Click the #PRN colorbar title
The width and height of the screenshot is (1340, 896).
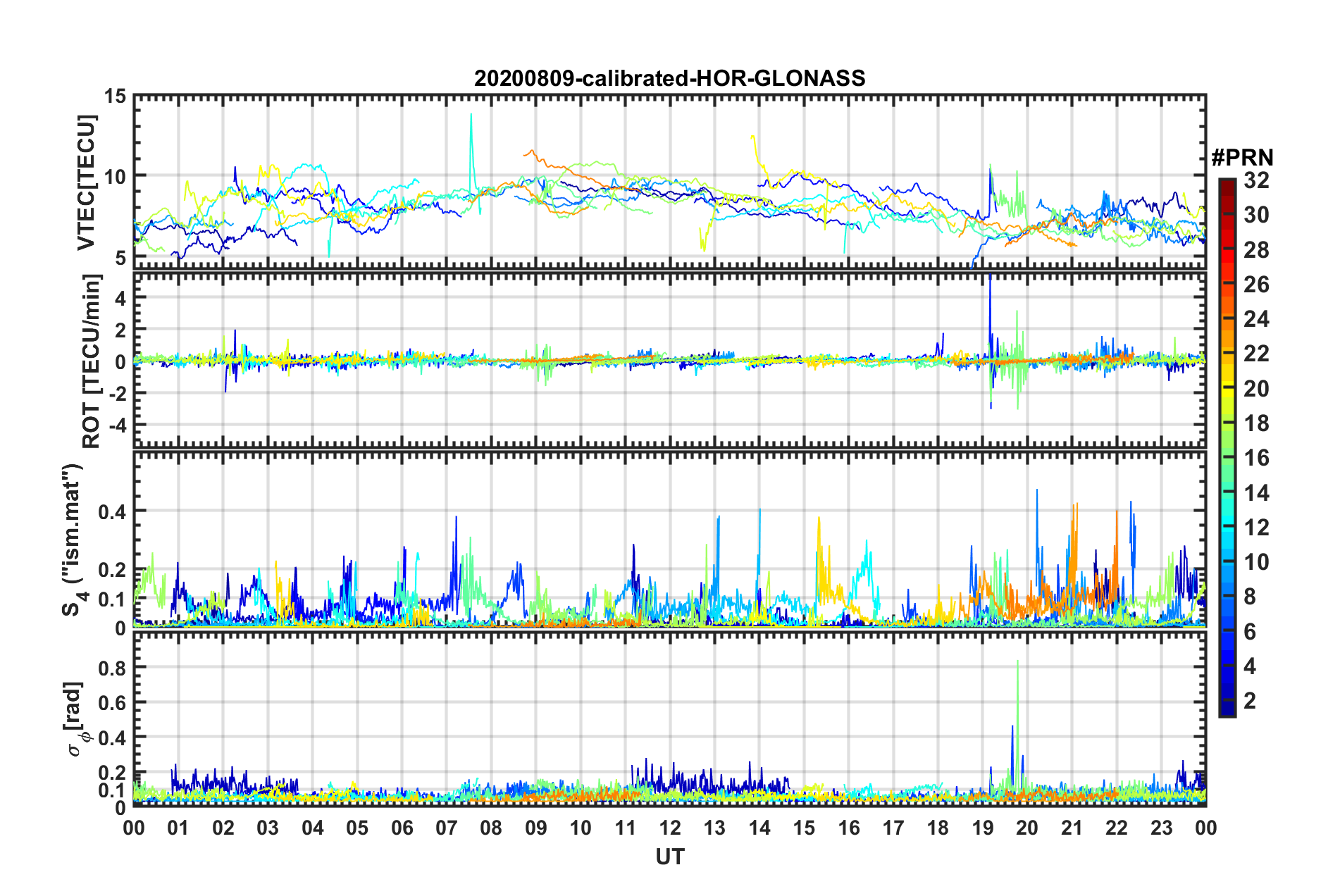tap(1242, 158)
